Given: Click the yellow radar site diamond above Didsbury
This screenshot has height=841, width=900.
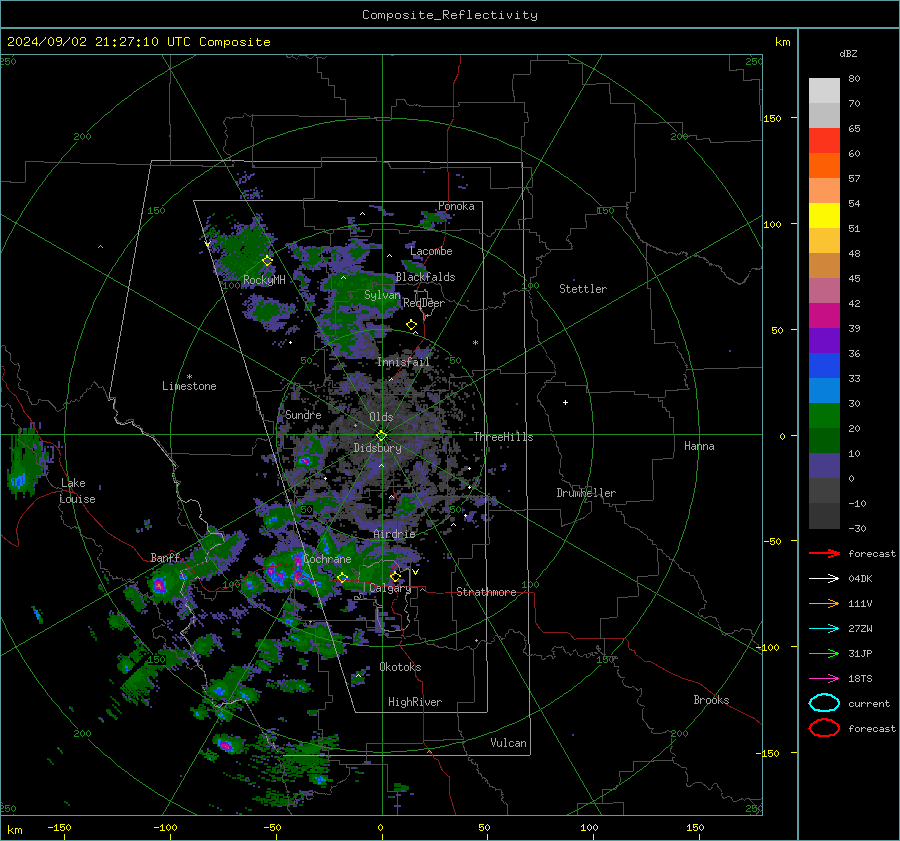Looking at the screenshot, I should [381, 436].
